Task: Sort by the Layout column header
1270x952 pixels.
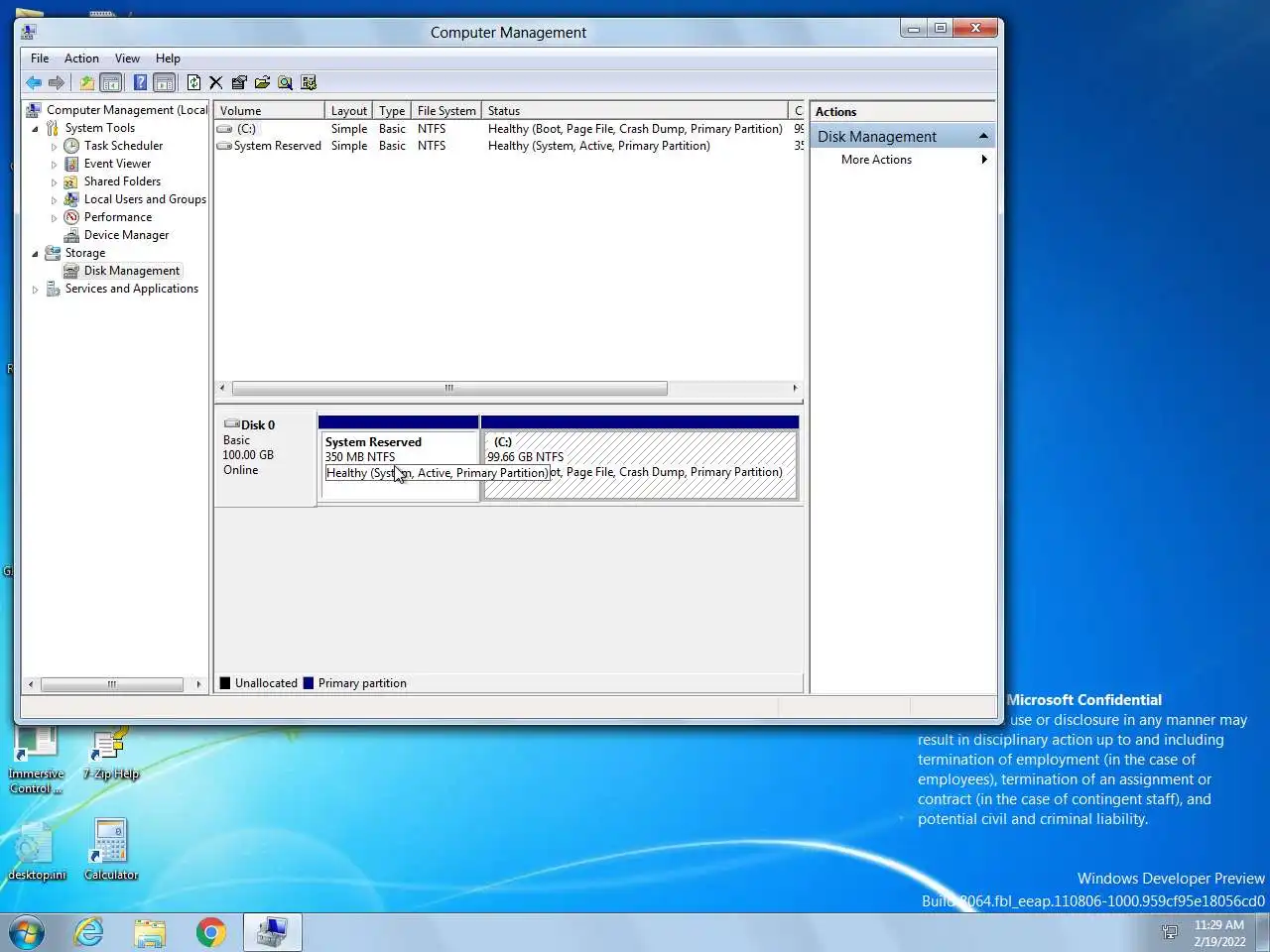Action: (x=349, y=111)
